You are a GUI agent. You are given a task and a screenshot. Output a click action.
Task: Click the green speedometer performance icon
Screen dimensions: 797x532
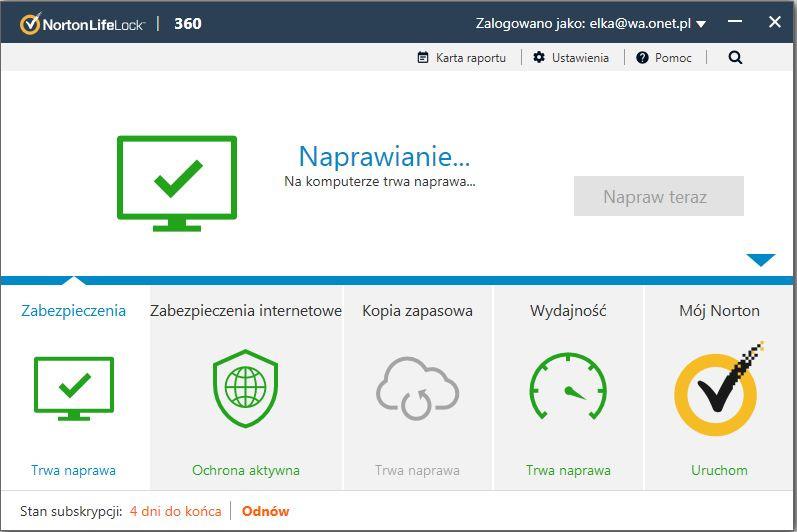[x=568, y=386]
